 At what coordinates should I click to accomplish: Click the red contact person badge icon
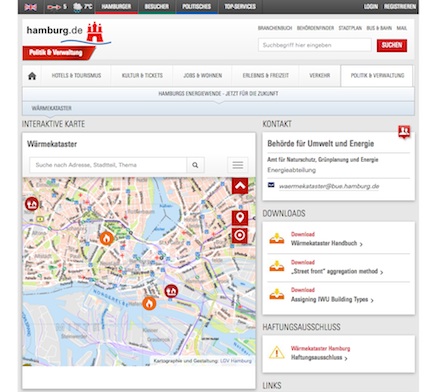[404, 132]
